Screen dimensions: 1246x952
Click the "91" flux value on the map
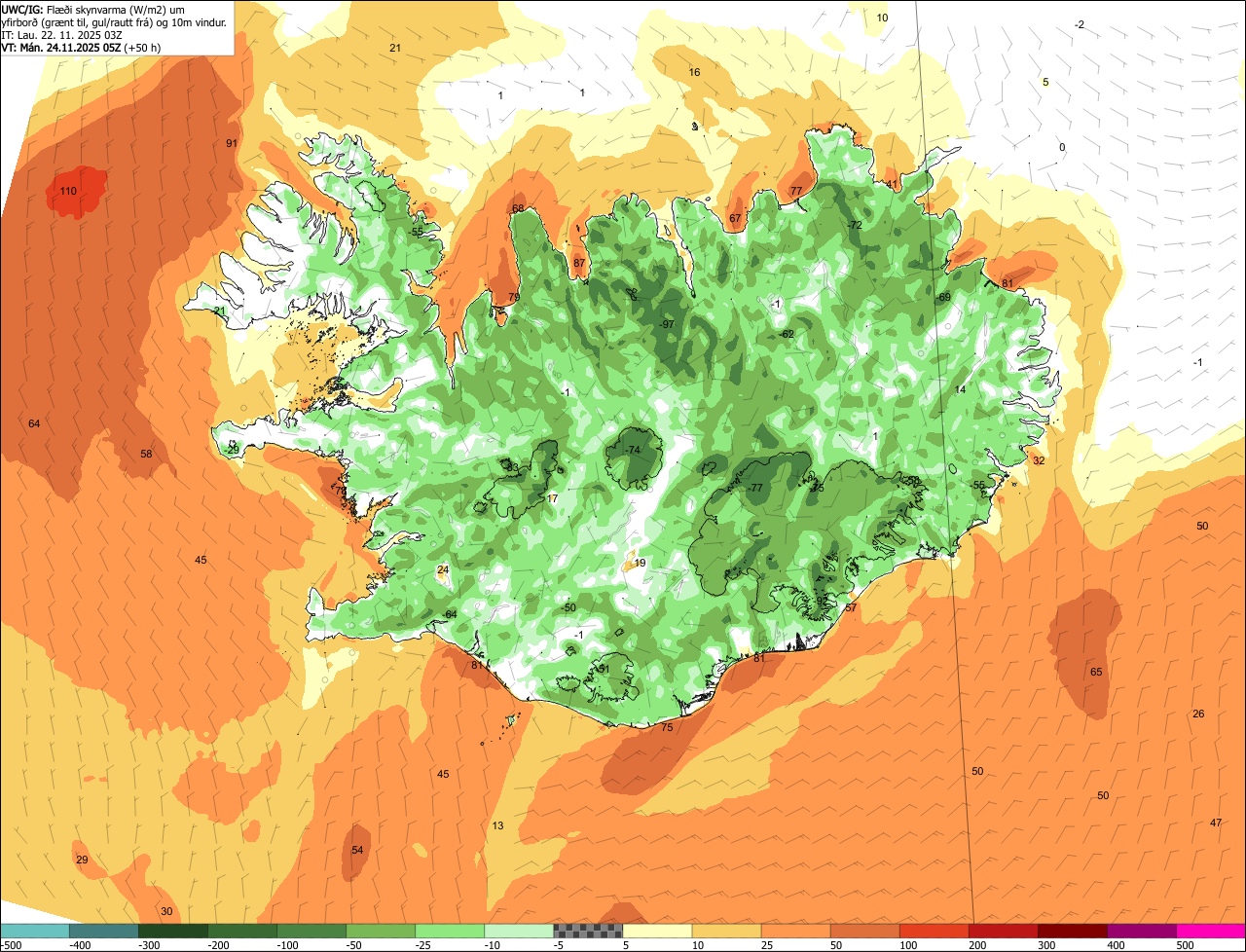(x=232, y=143)
